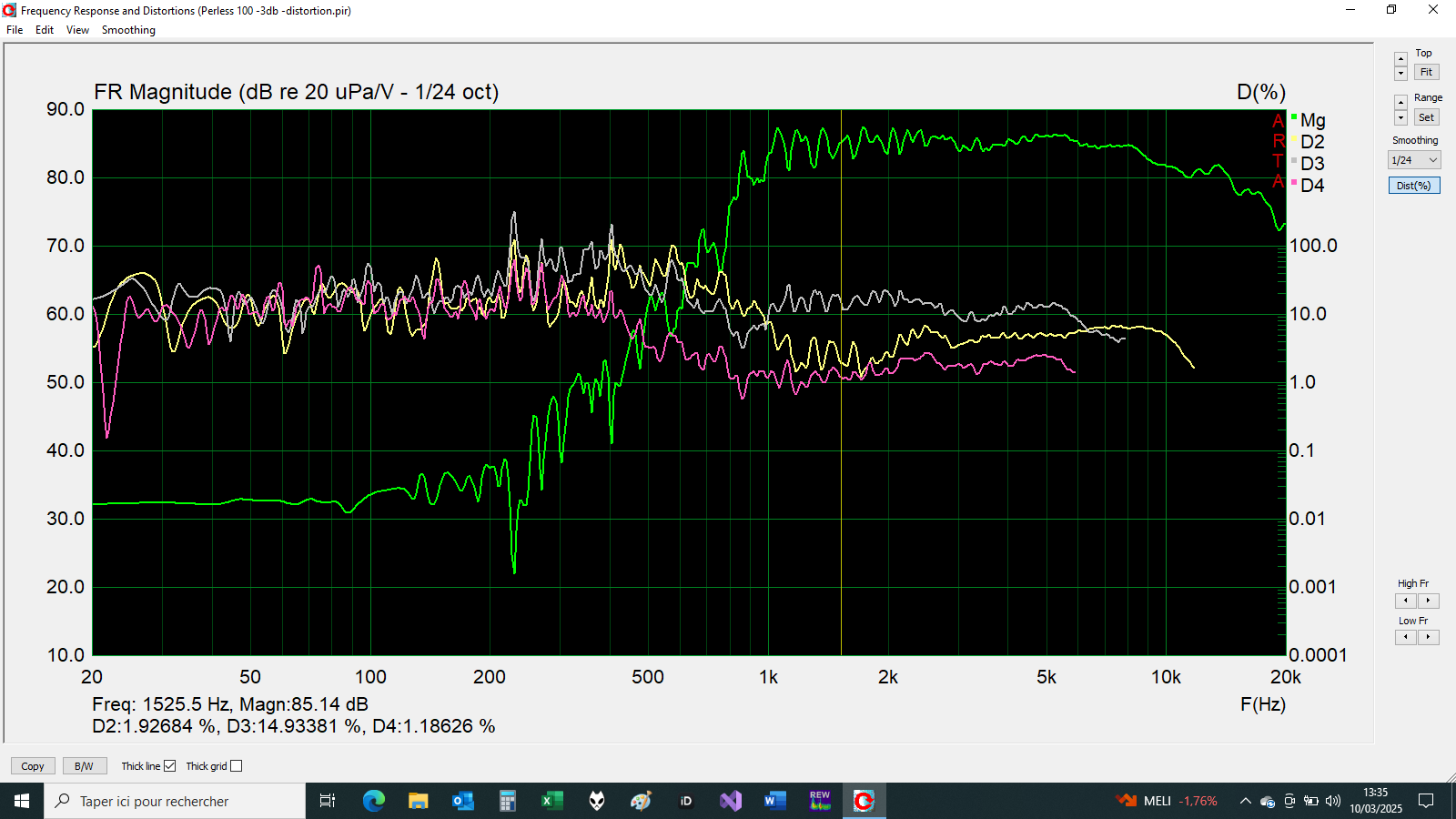Screen dimensions: 1456x819
Task: Open the Calculator taskbar icon
Action: [507, 801]
